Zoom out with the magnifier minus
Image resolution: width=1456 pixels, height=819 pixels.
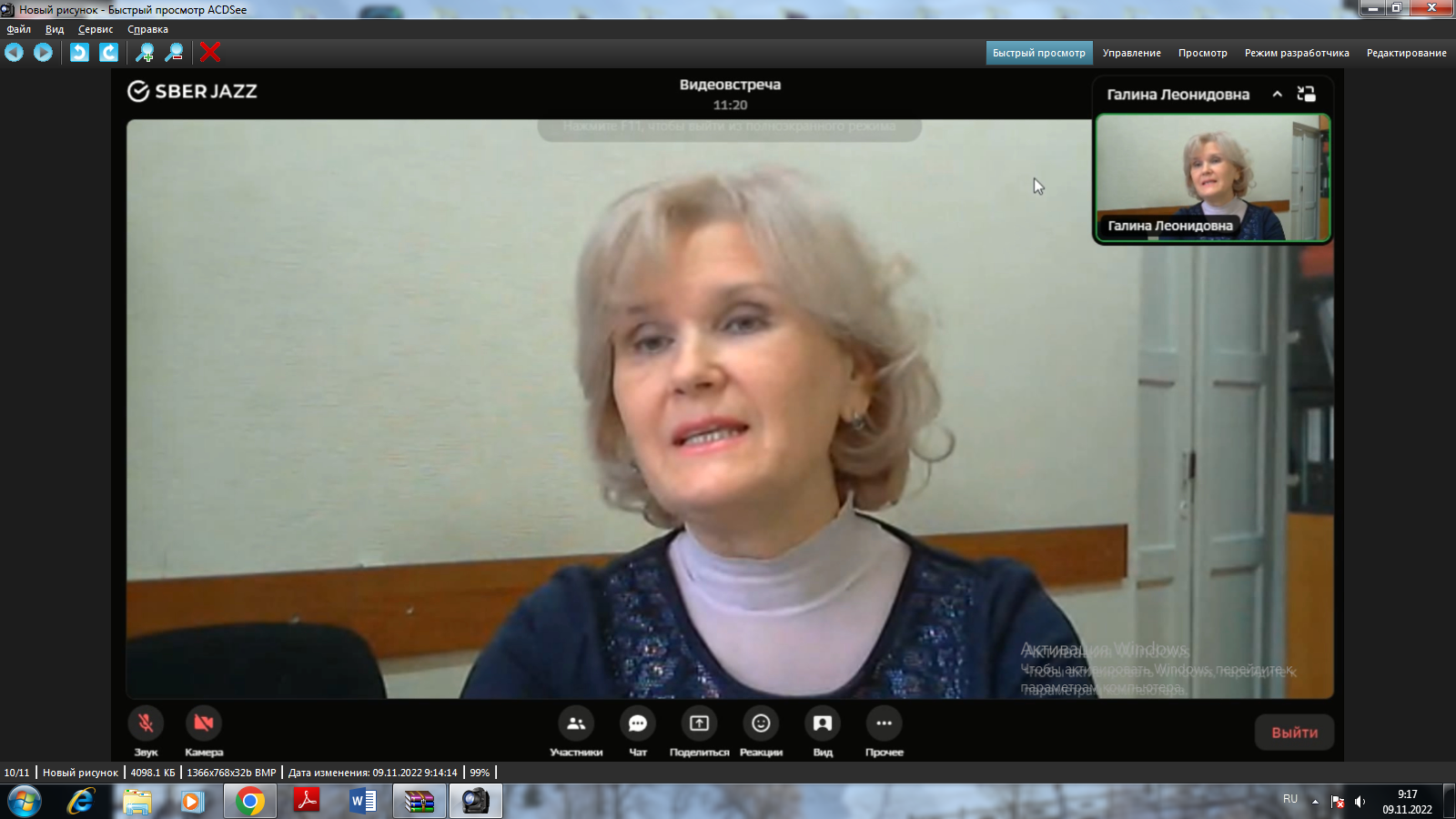[174, 53]
